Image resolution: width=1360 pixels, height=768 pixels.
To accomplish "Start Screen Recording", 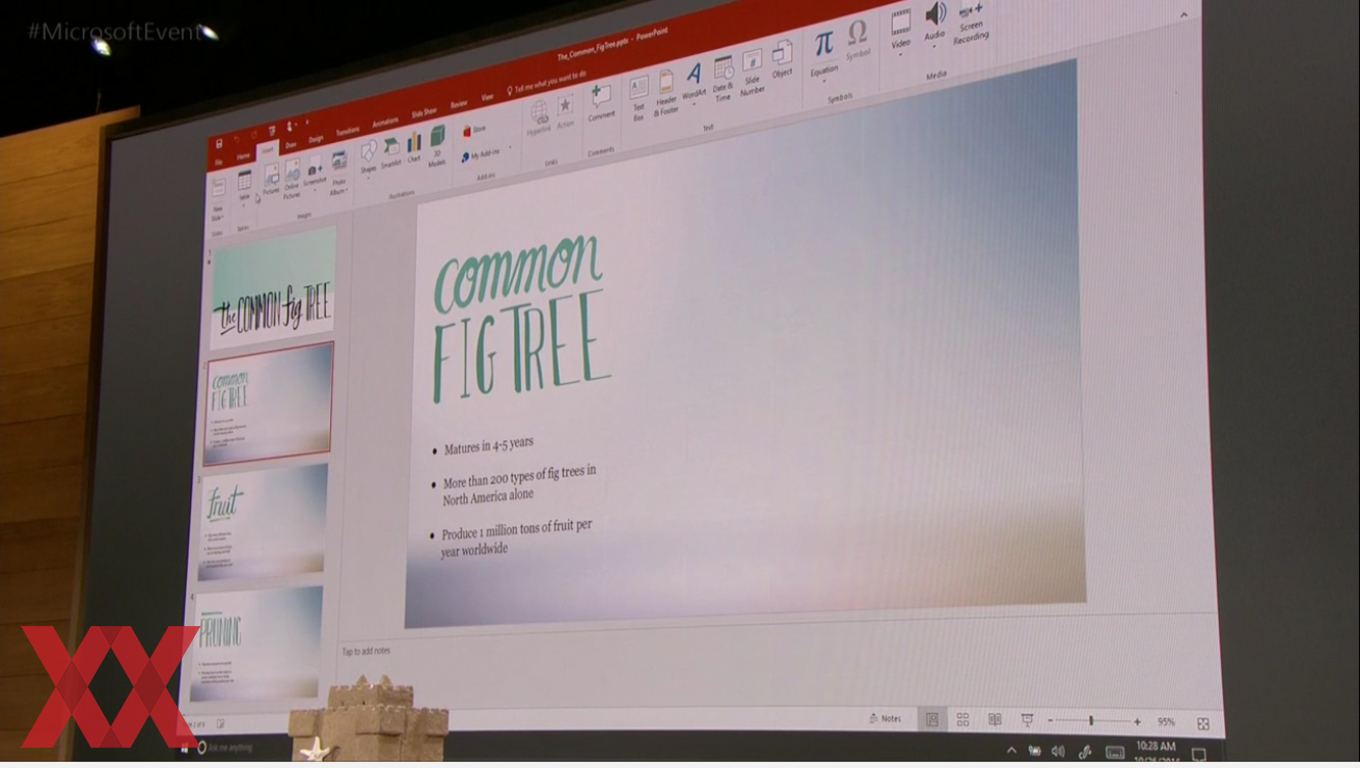I will click(x=970, y=23).
